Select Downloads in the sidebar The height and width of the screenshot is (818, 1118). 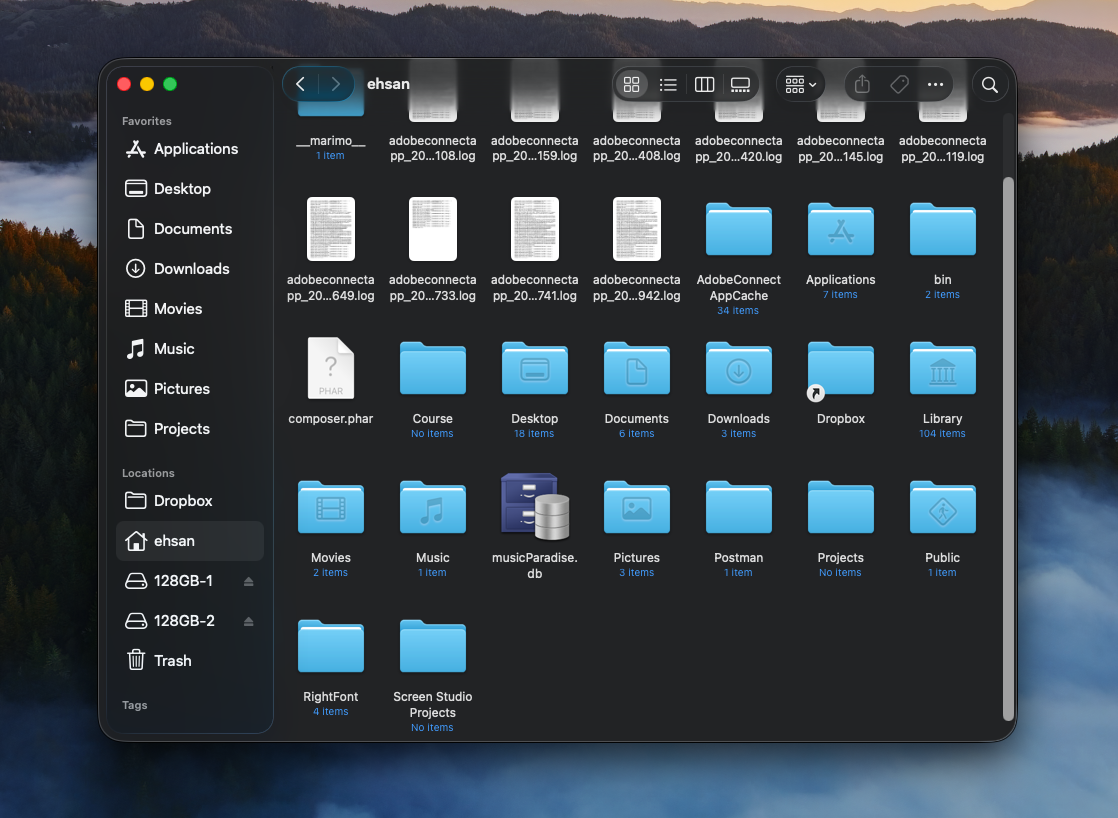coord(191,269)
